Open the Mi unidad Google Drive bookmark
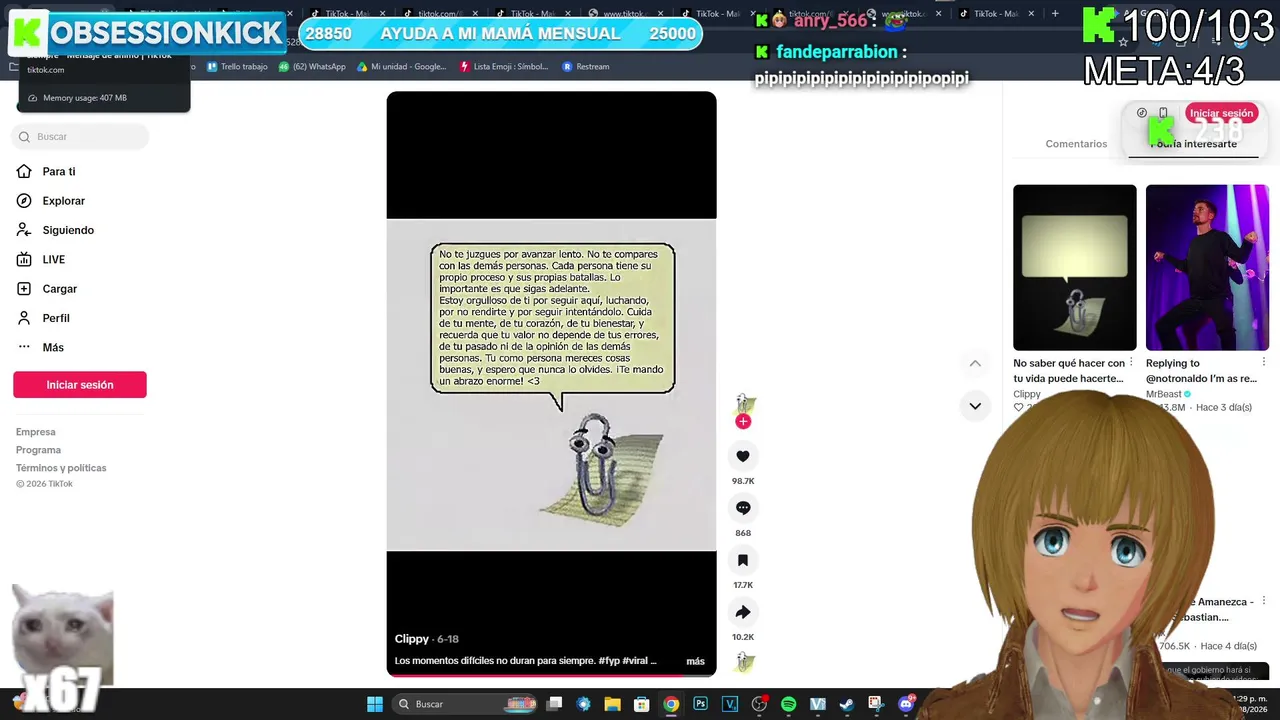Viewport: 1280px width, 720px height. click(x=401, y=67)
